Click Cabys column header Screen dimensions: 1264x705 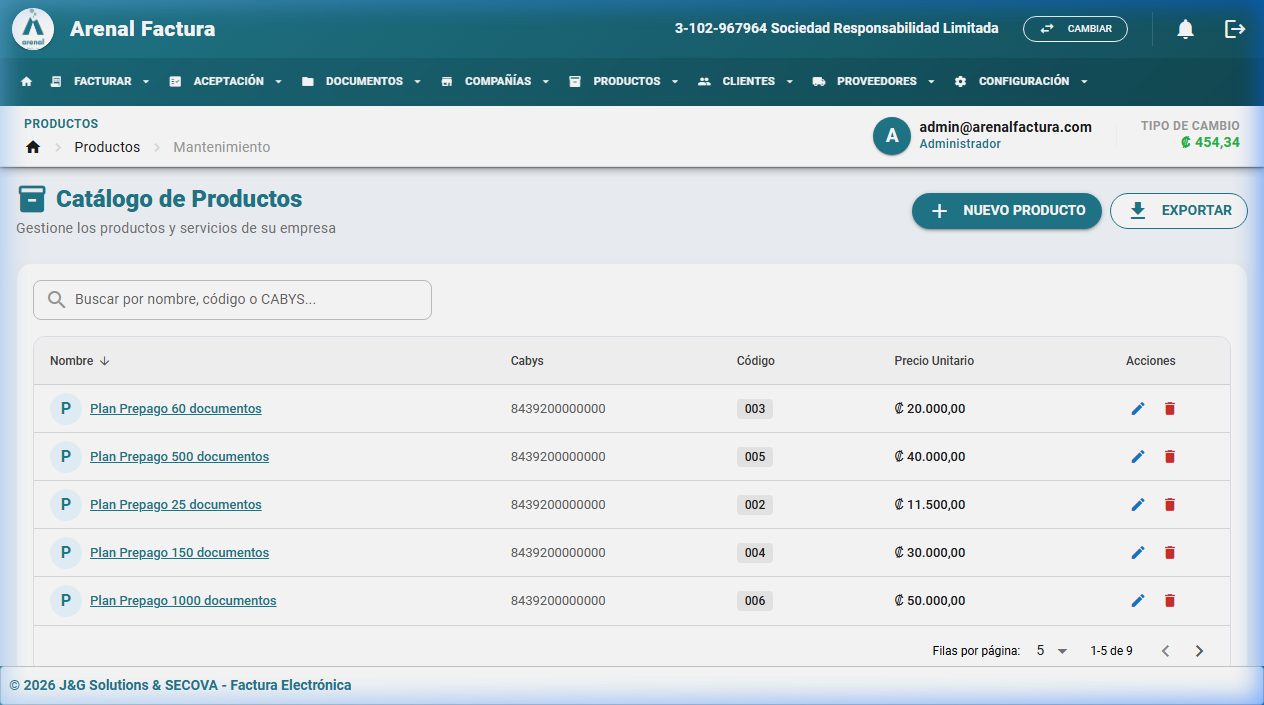(527, 361)
